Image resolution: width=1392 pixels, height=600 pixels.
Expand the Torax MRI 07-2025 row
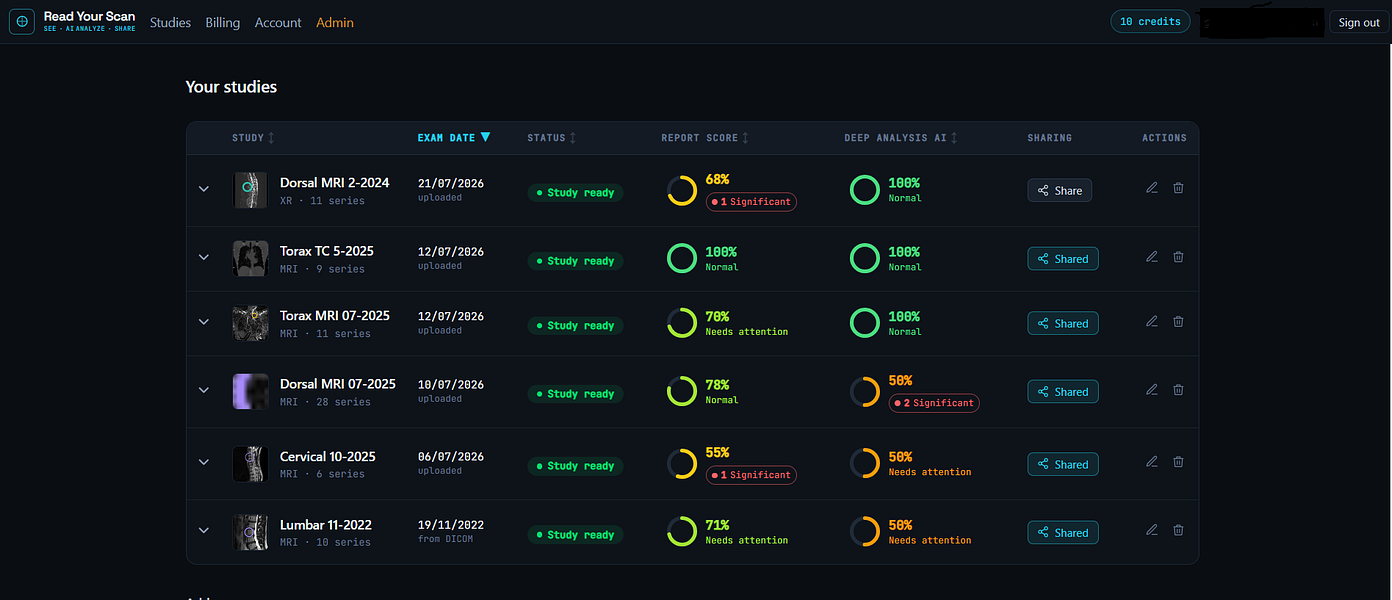[204, 322]
